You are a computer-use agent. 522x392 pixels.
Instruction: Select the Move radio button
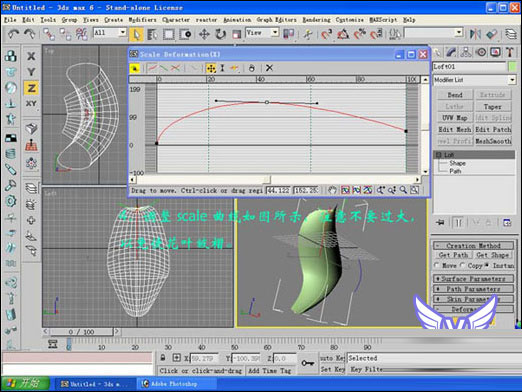point(437,265)
